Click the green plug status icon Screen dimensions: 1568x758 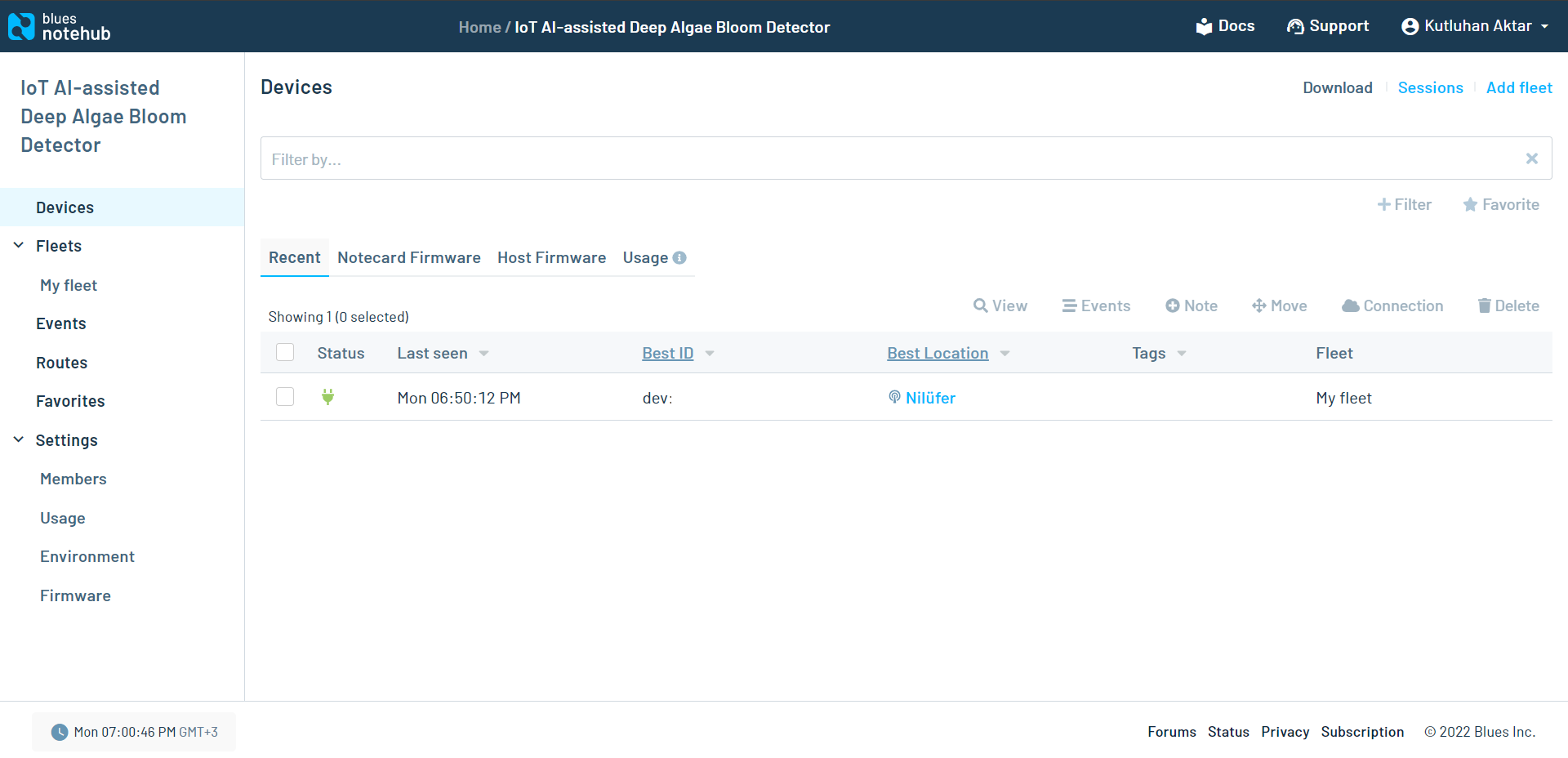[327, 397]
